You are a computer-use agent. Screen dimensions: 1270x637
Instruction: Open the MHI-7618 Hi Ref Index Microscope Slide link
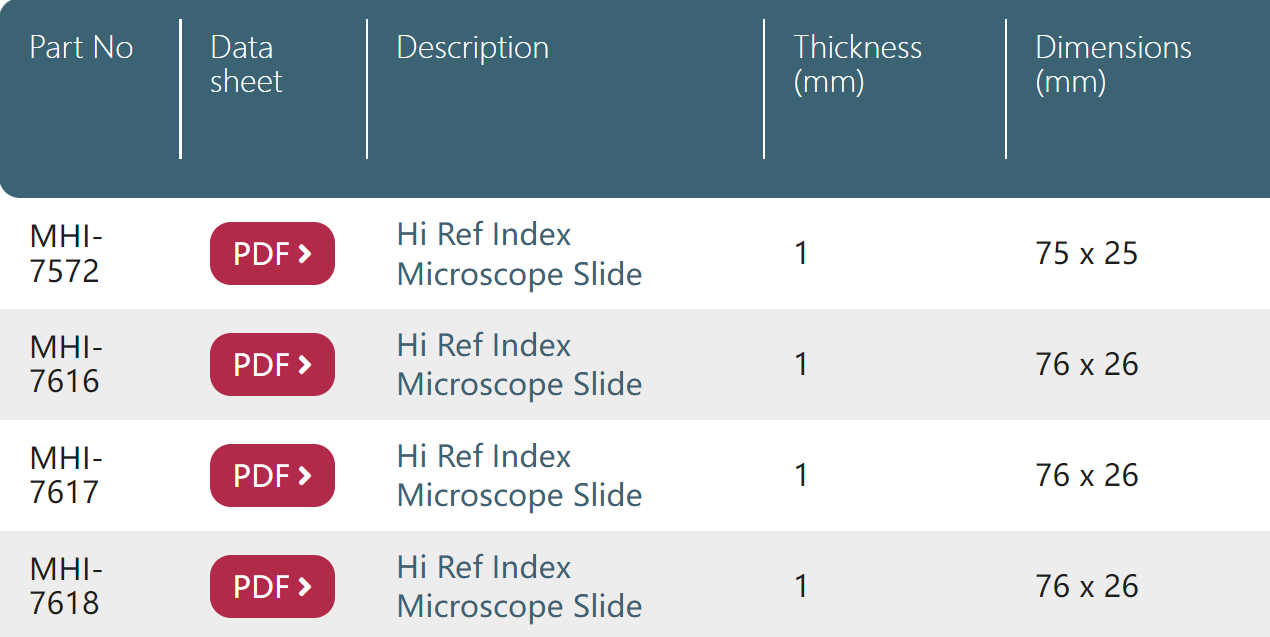click(x=519, y=587)
